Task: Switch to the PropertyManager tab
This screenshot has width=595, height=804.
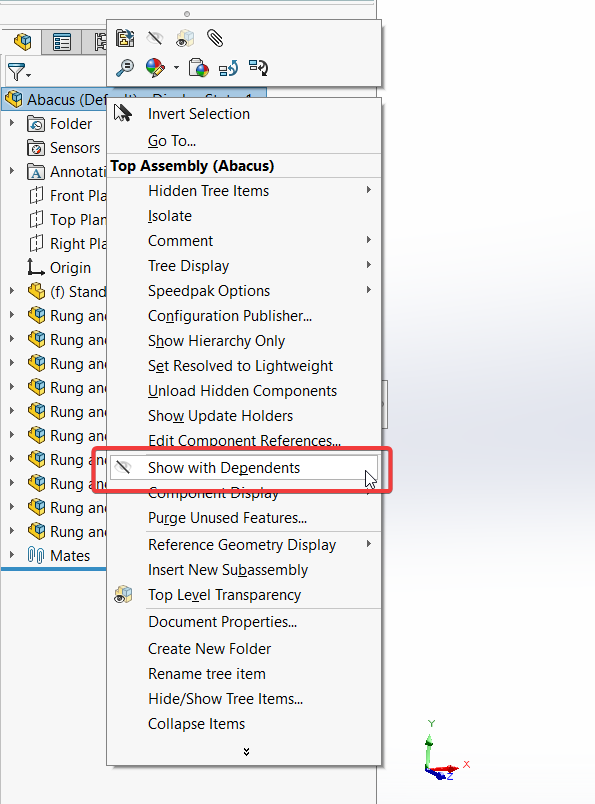Action: tap(62, 42)
